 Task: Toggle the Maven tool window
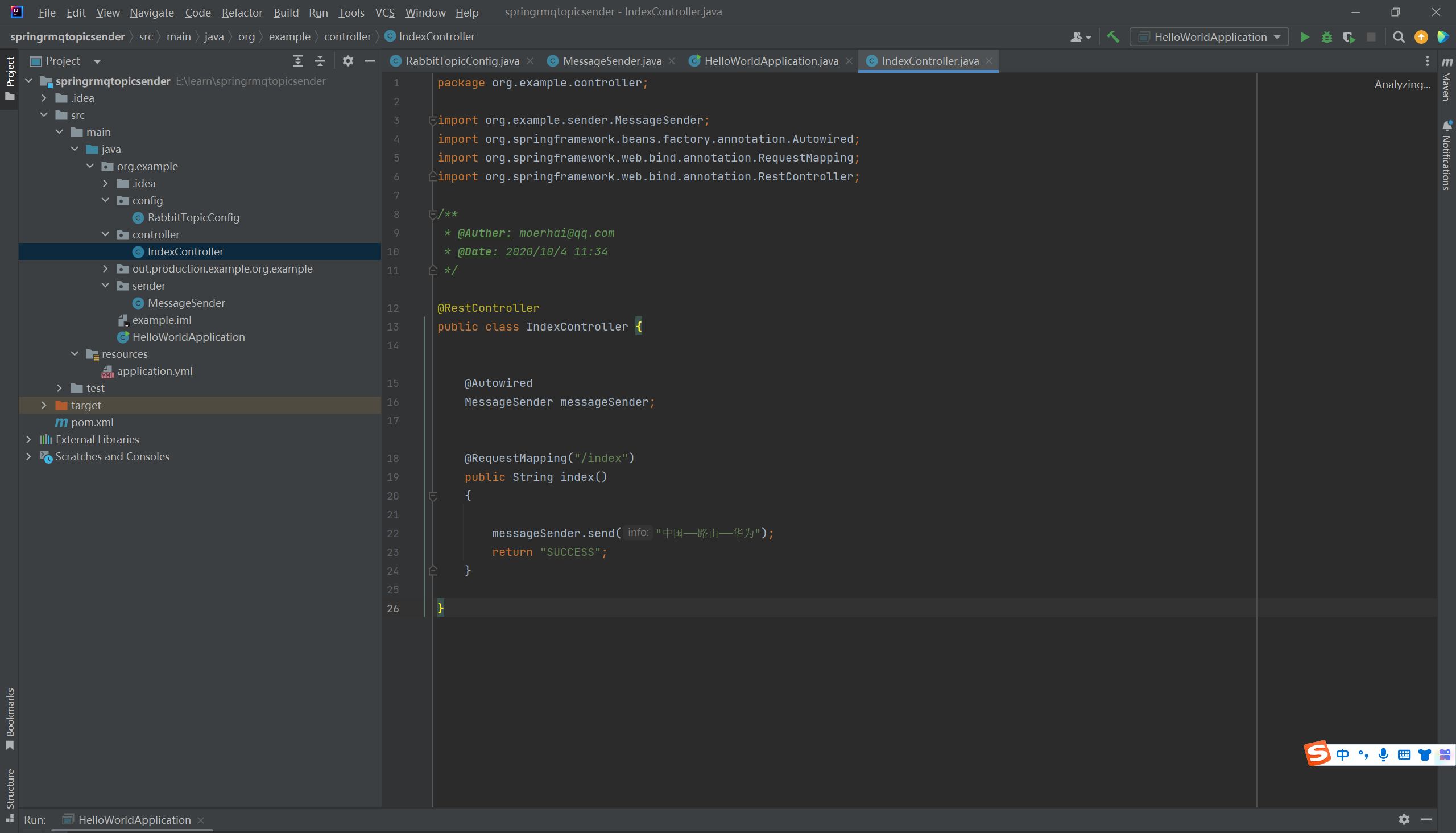[1447, 79]
